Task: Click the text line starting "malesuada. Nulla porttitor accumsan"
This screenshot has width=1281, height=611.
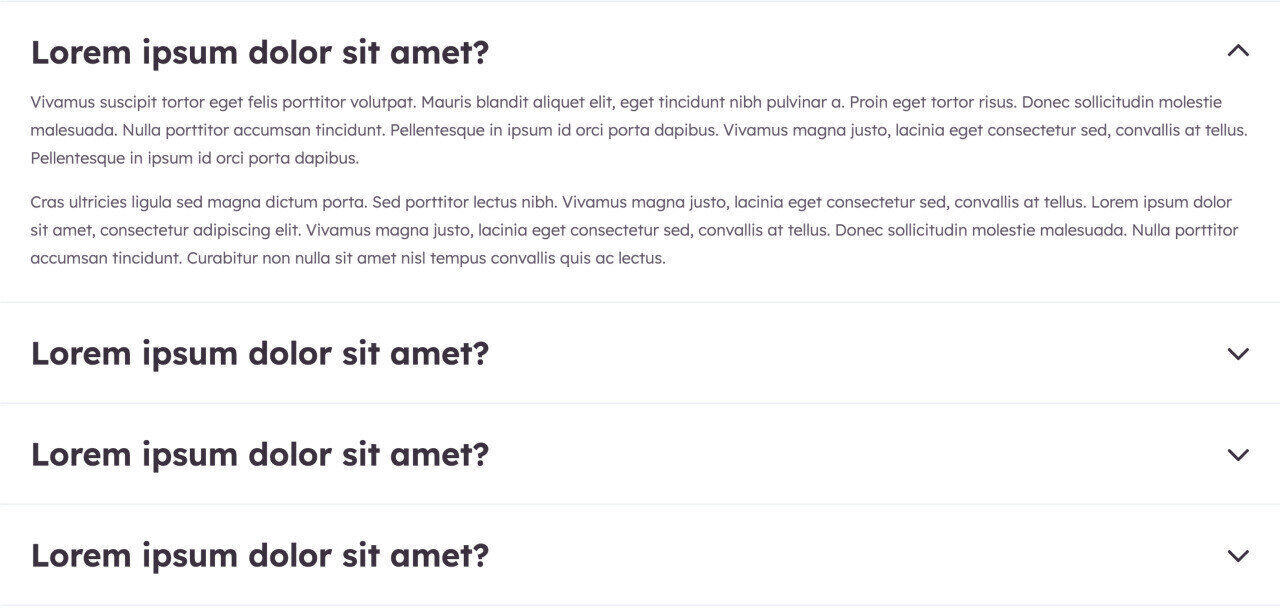Action: (400, 130)
